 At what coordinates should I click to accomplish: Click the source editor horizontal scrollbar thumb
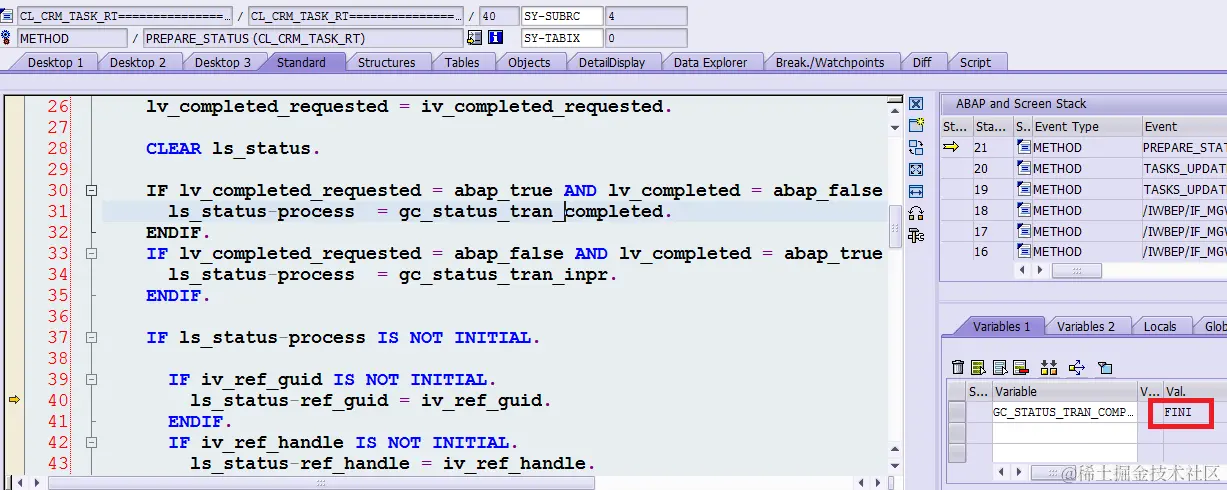pyautogui.click(x=323, y=482)
